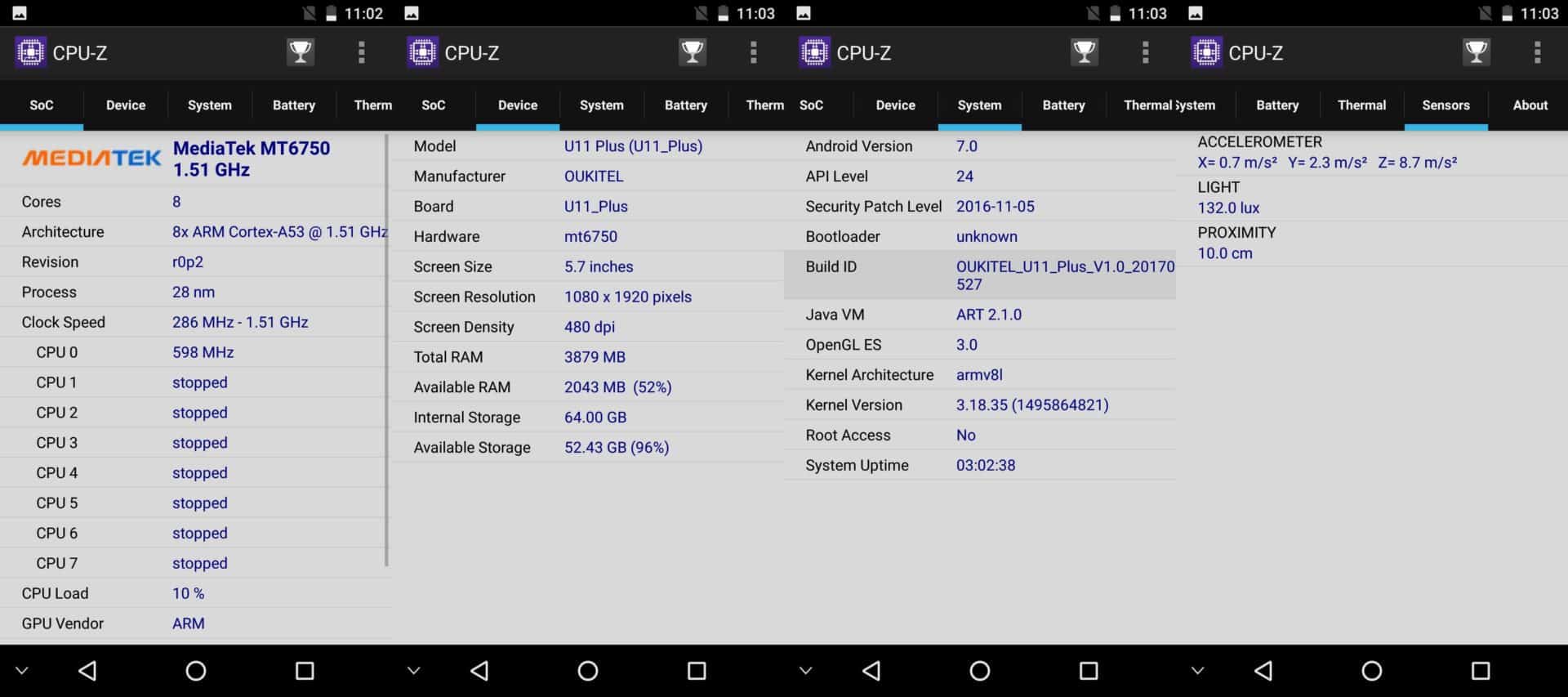The height and width of the screenshot is (697, 1568).
Task: Tap the recent apps square under the Sensors screen
Action: coord(1481,671)
